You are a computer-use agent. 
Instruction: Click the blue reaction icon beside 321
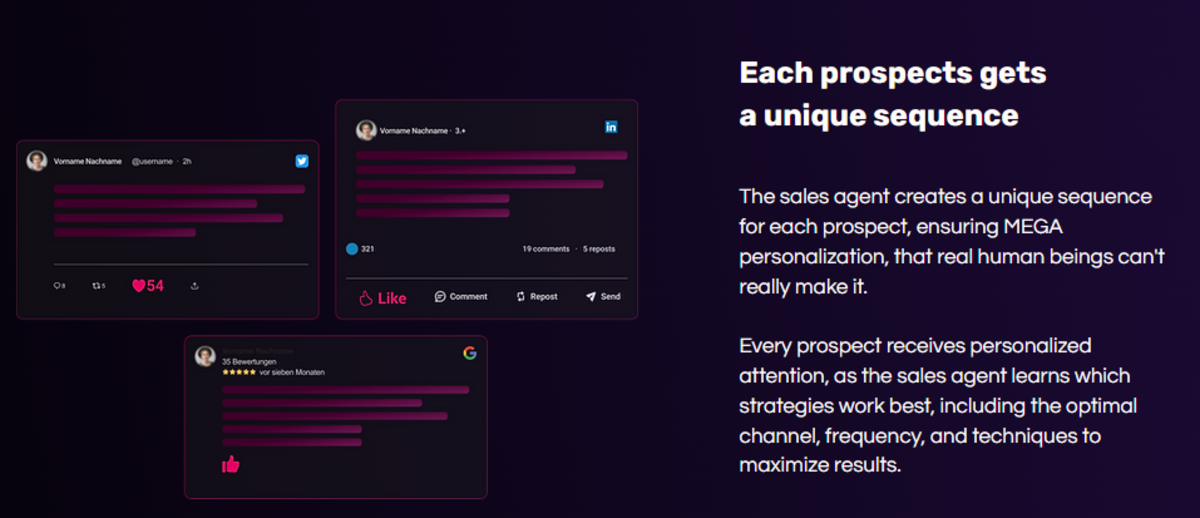[352, 249]
